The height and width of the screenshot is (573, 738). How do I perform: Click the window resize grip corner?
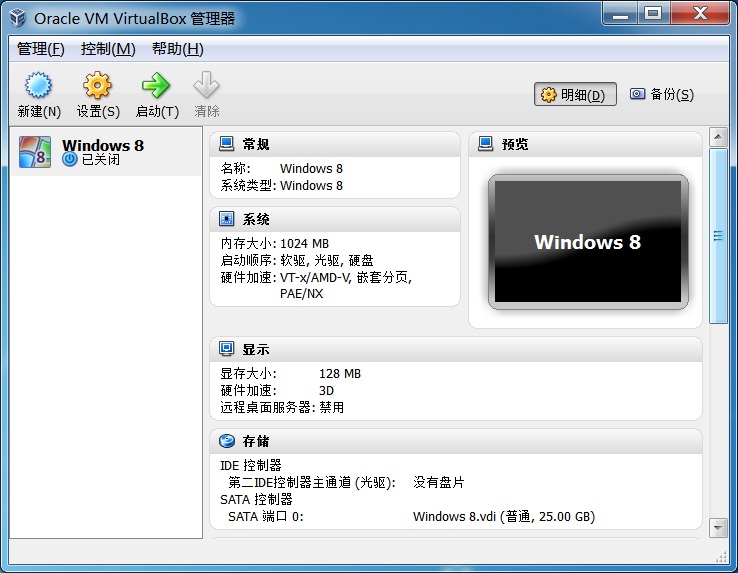[x=721, y=557]
